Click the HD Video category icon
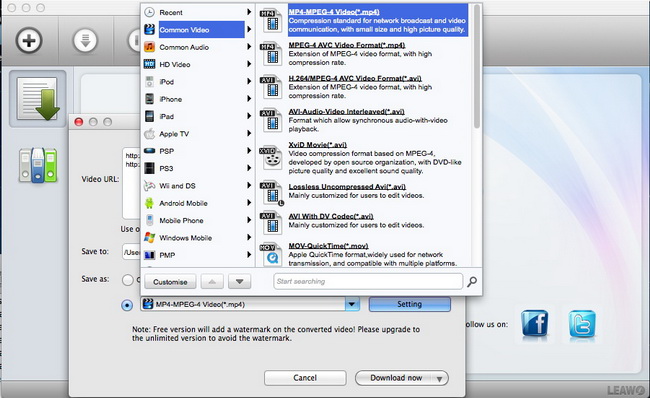Viewport: 650px width, 398px height. click(x=149, y=64)
